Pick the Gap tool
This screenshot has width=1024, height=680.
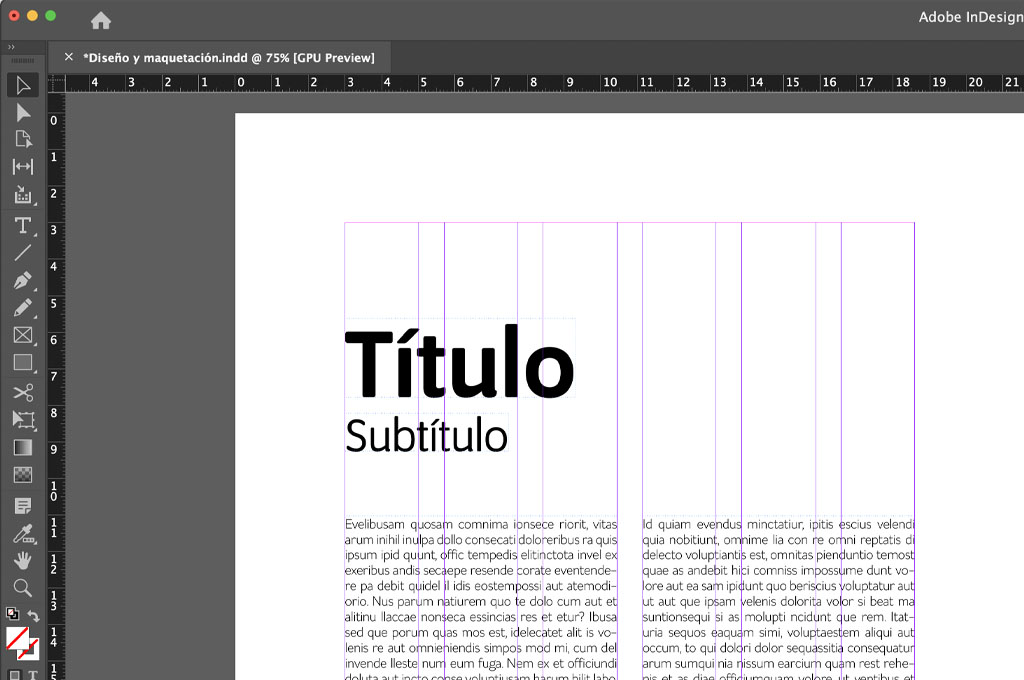pos(23,167)
